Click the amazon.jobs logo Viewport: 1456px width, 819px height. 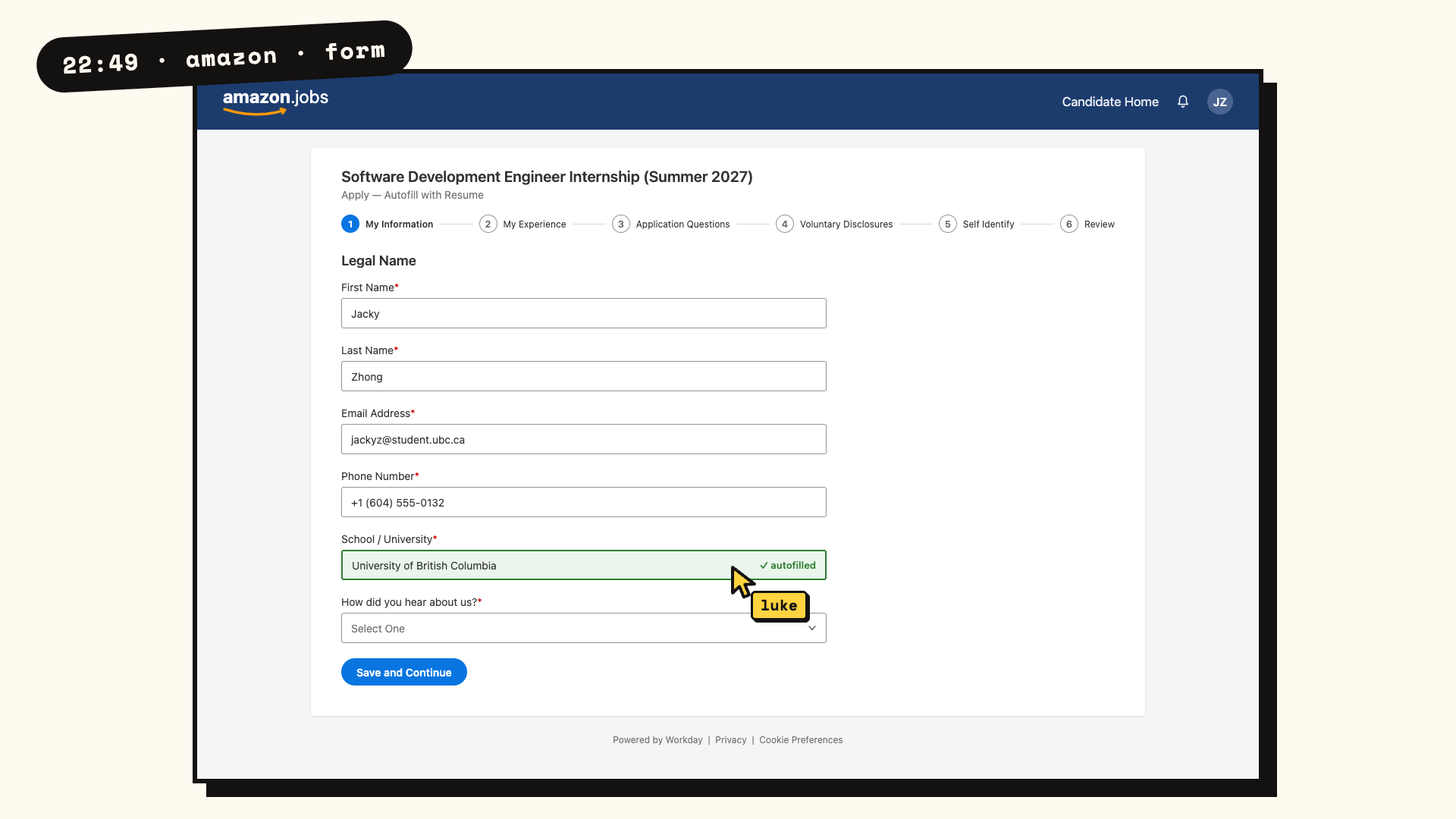[275, 102]
